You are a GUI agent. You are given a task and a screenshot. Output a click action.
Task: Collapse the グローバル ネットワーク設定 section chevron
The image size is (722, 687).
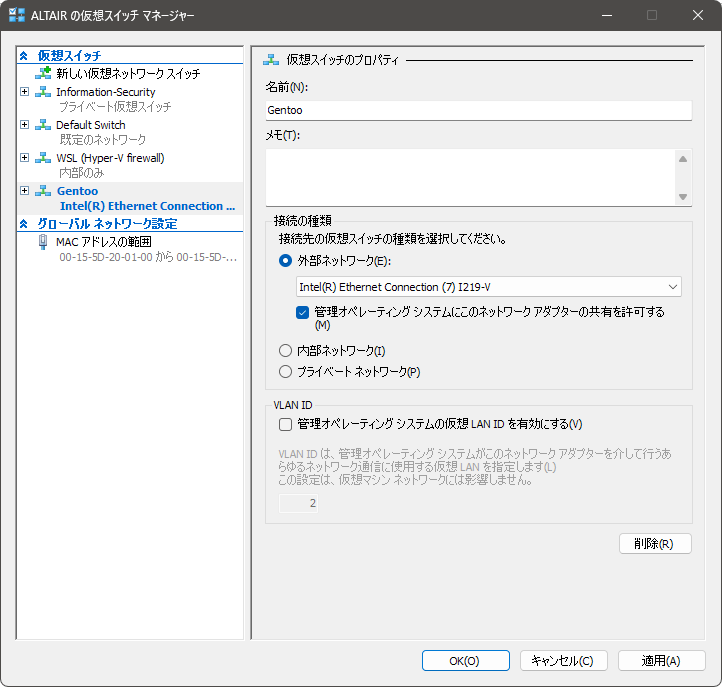24,224
